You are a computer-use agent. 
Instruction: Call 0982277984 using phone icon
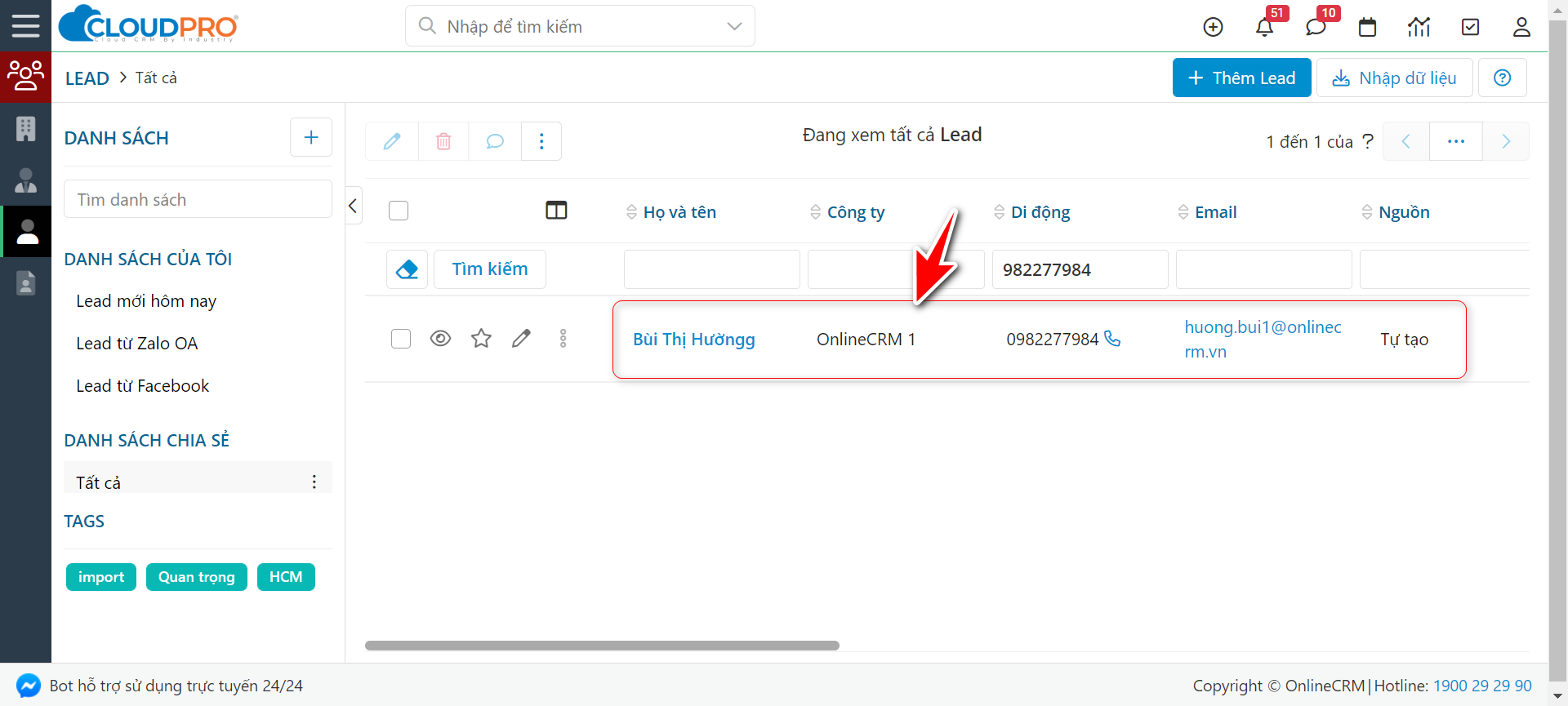[1112, 338]
